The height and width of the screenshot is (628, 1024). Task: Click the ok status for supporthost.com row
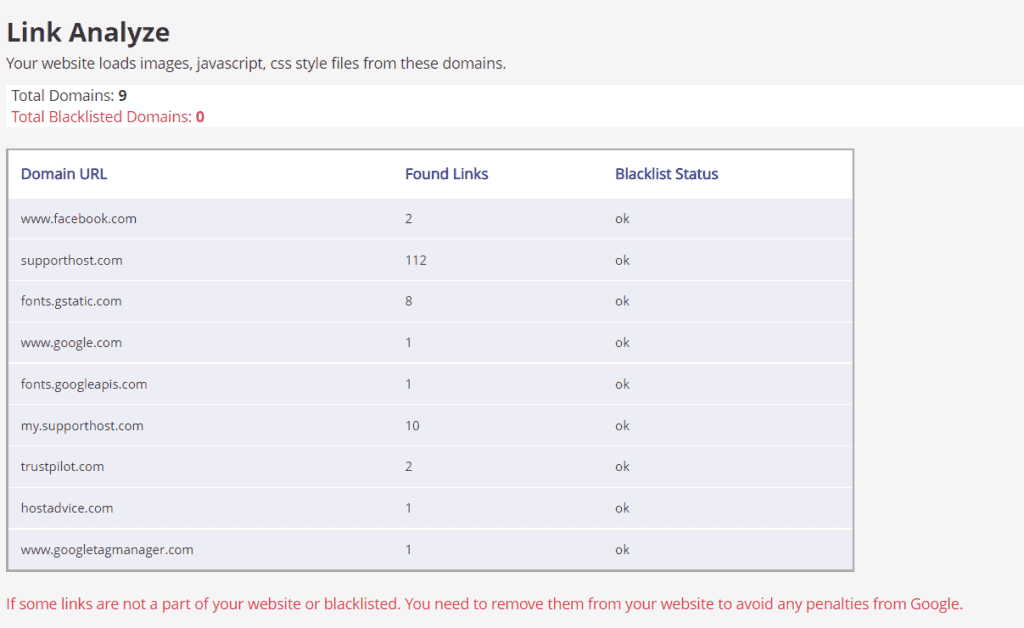coord(622,260)
